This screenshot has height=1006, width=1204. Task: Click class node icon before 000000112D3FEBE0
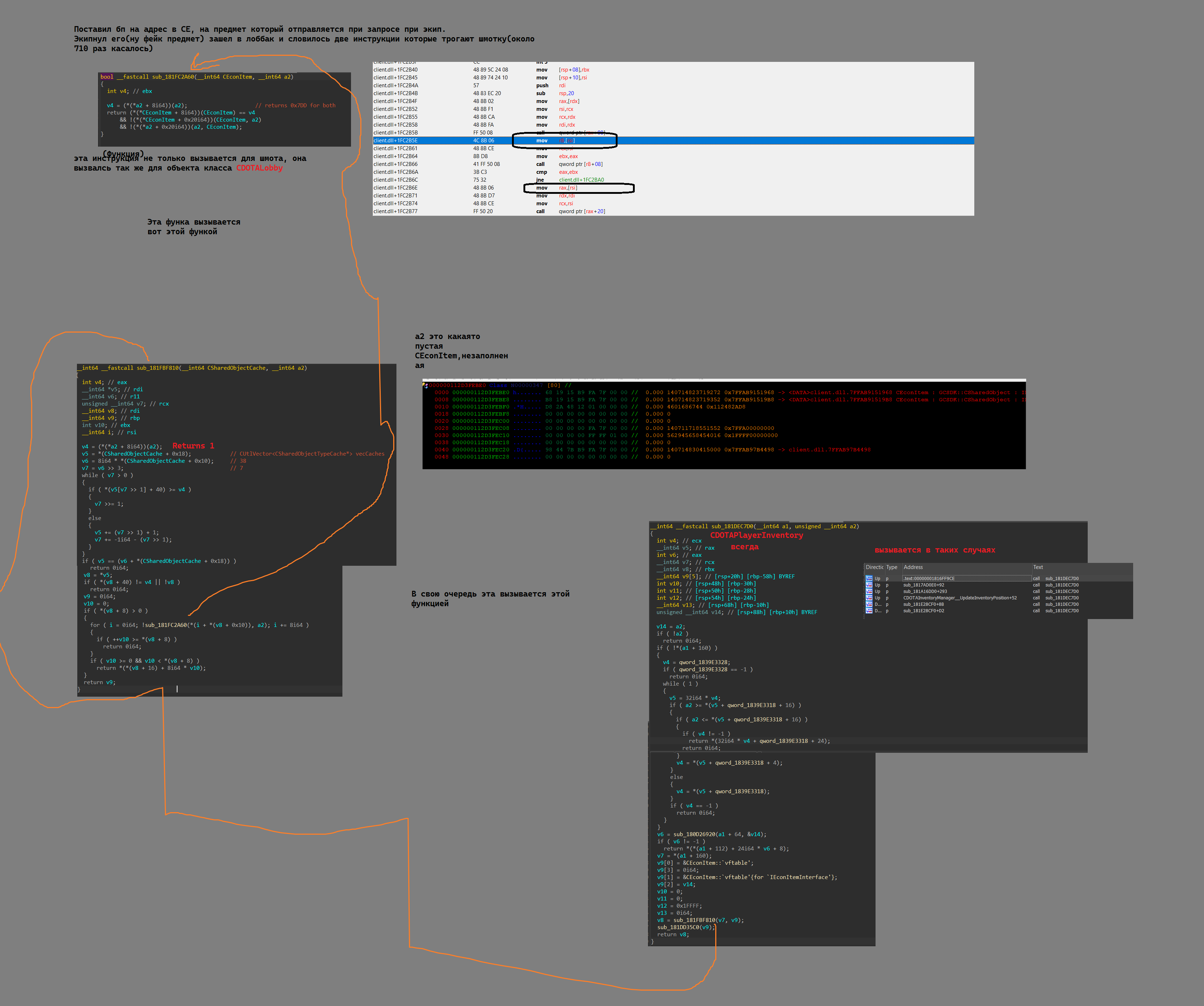click(x=425, y=386)
